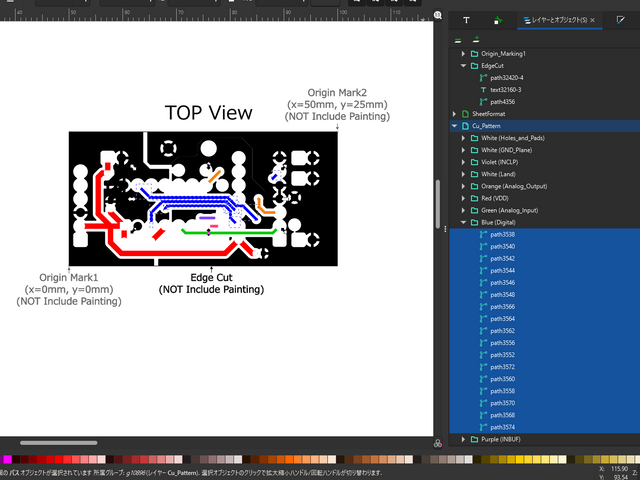Select path32420-4 under EdgeCut

point(509,77)
